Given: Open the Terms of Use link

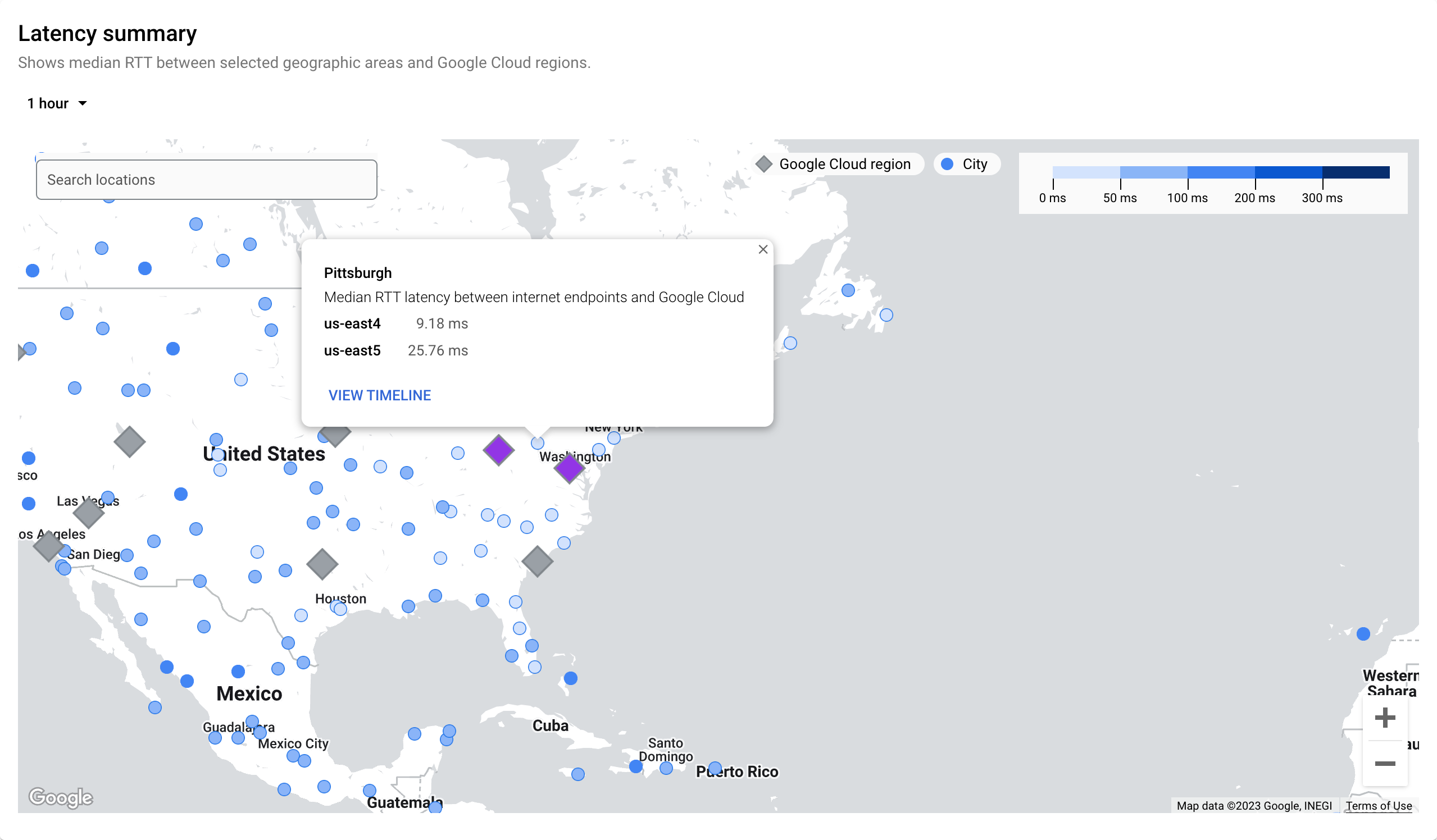Looking at the screenshot, I should tap(1378, 806).
